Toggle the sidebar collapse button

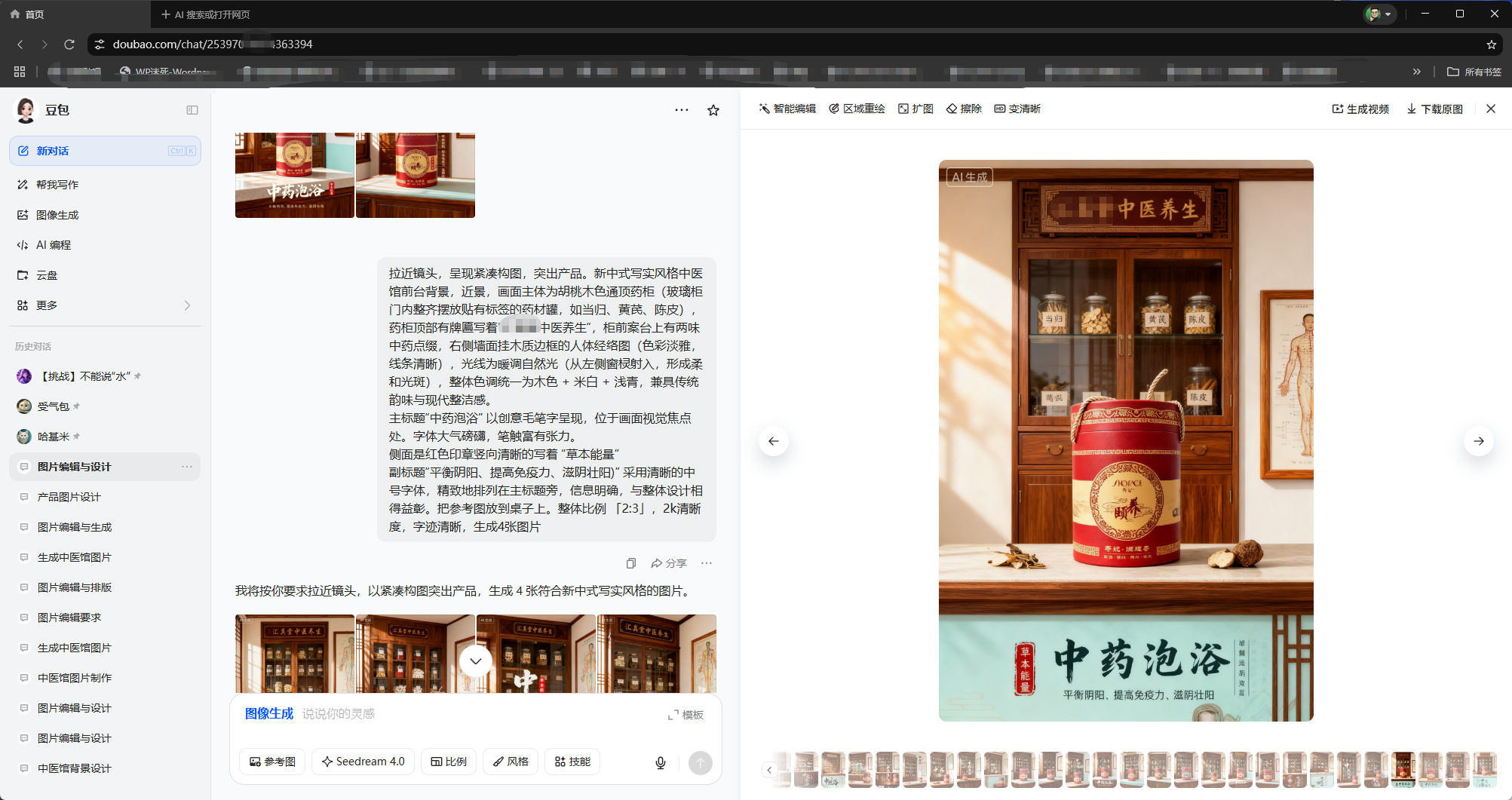[192, 110]
